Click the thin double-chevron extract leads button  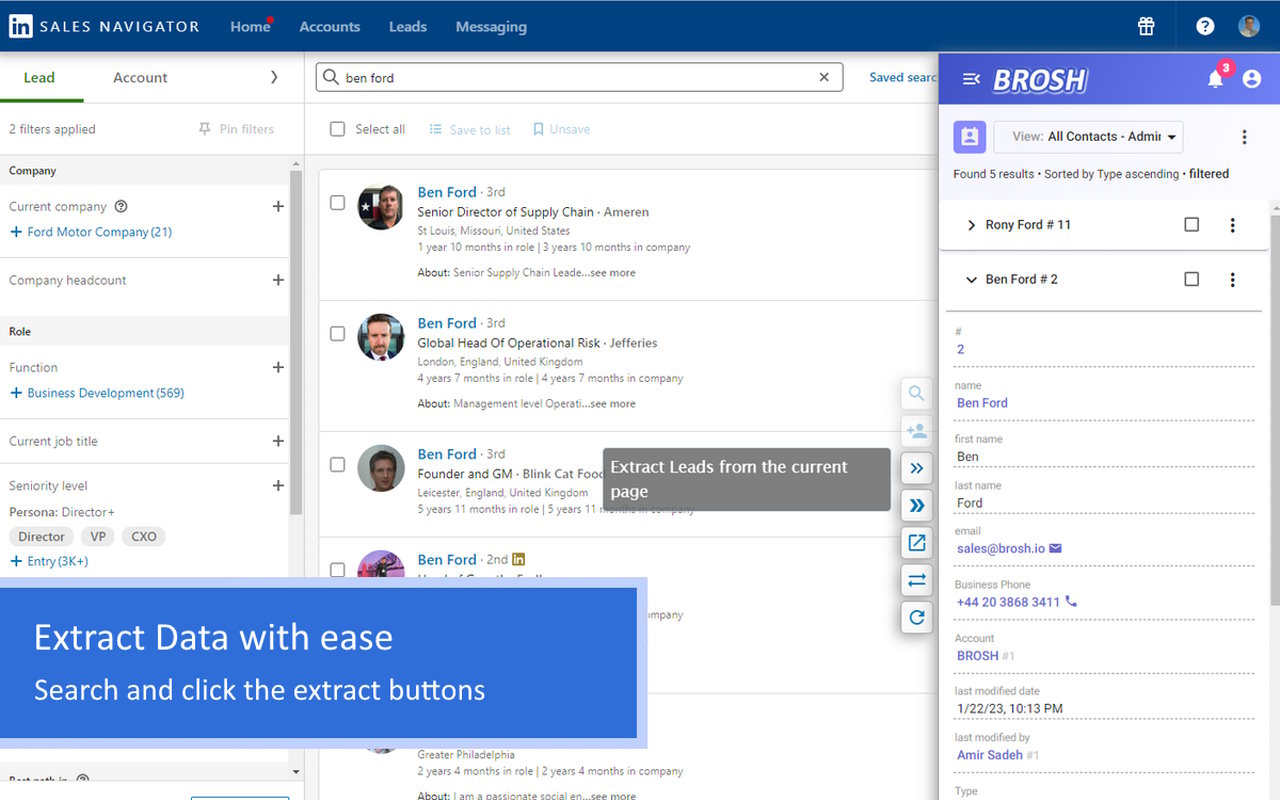tap(916, 468)
